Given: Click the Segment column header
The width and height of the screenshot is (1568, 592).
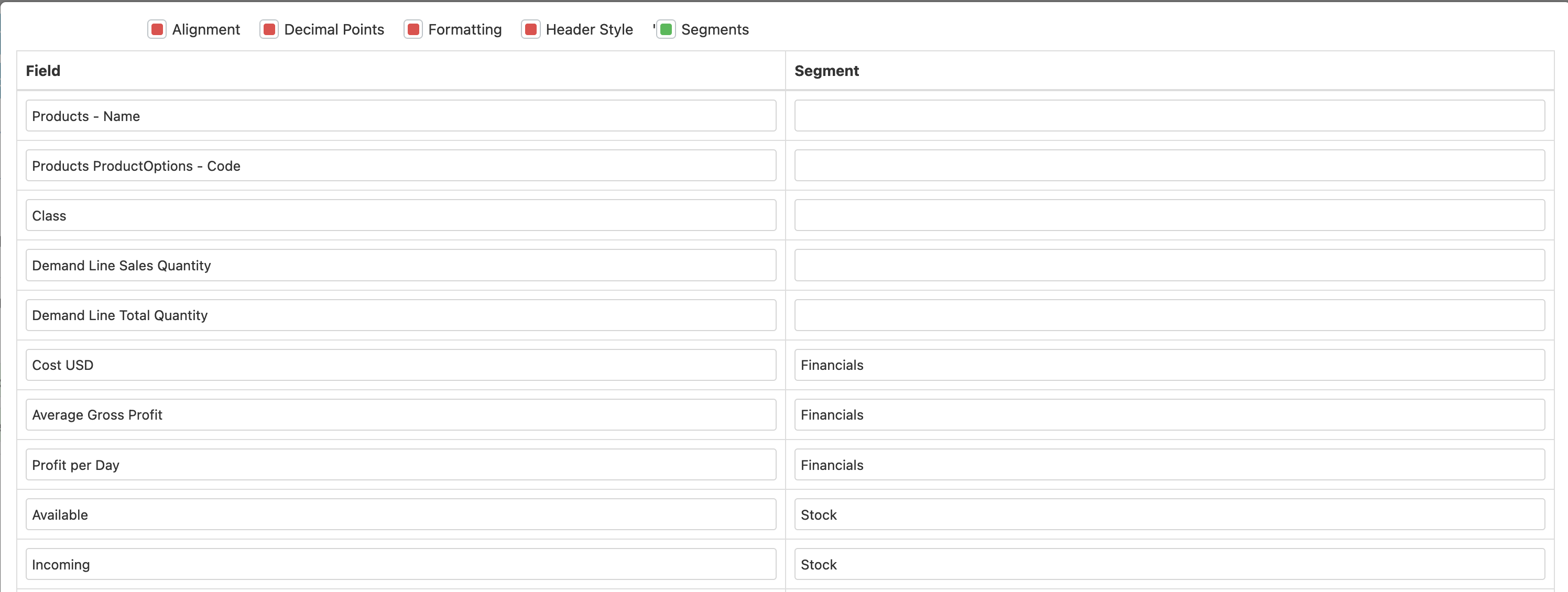Looking at the screenshot, I should [x=826, y=71].
